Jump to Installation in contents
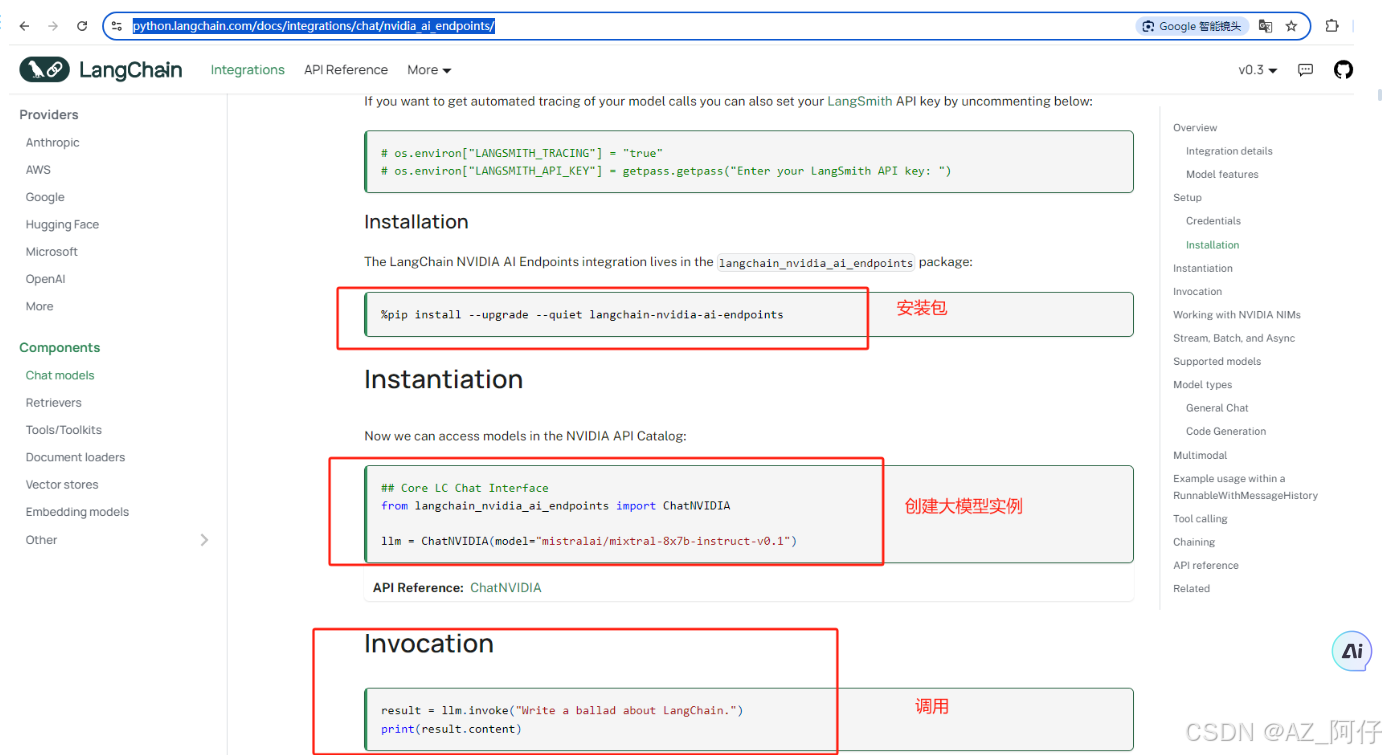This screenshot has width=1386, height=755. [1212, 245]
